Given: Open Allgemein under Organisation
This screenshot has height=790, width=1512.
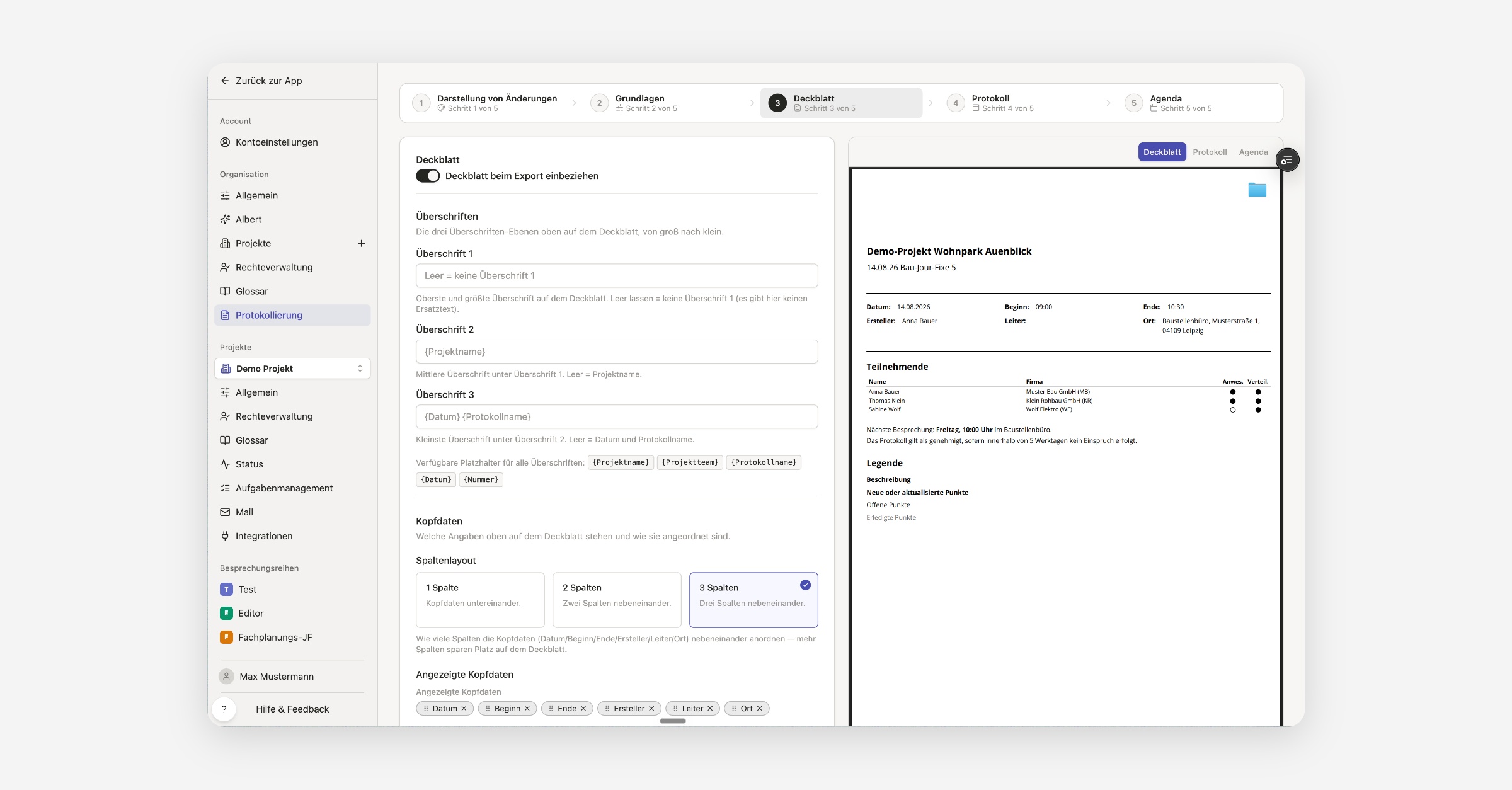Looking at the screenshot, I should [292, 195].
